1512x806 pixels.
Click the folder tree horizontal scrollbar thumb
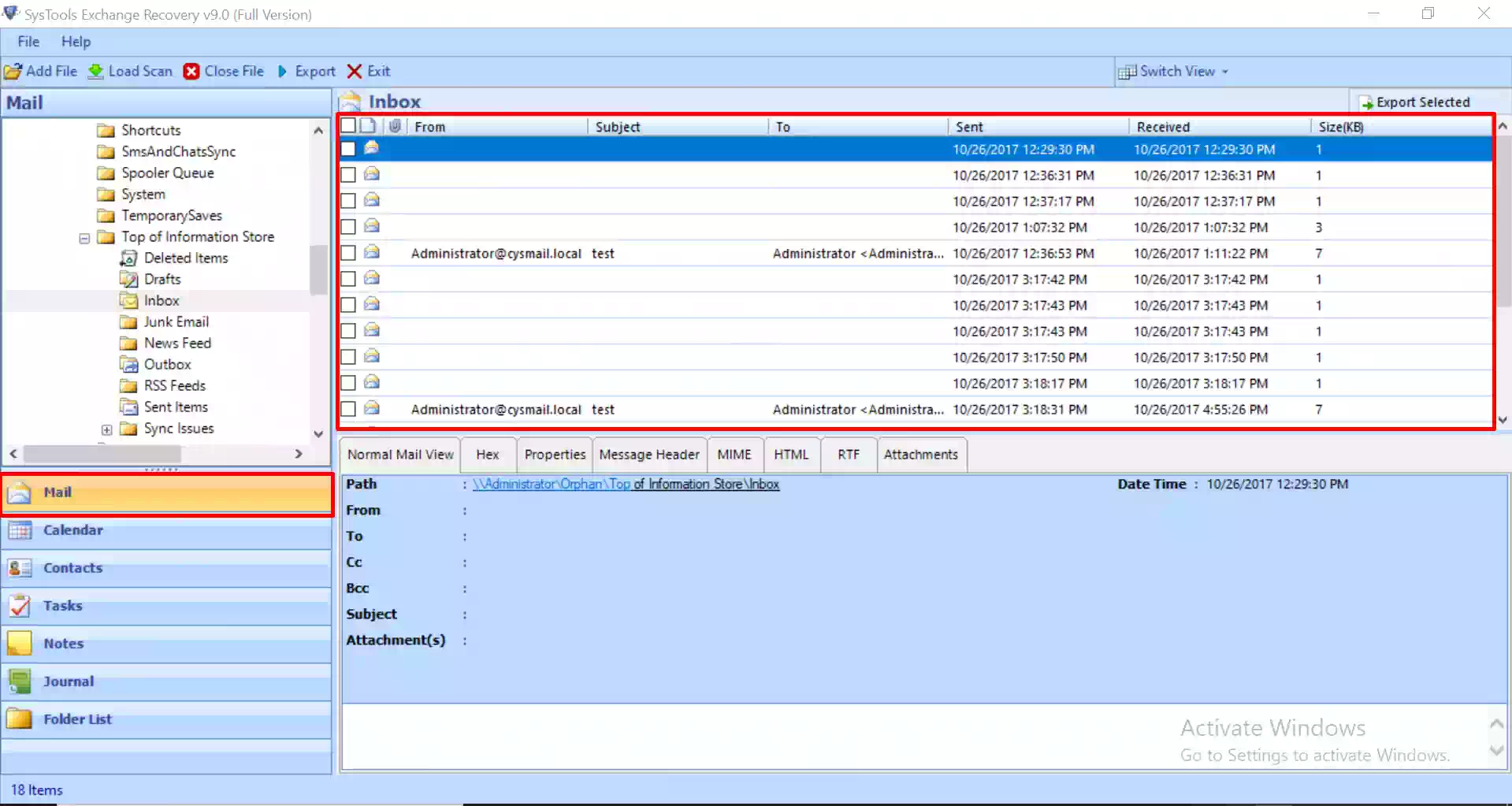[x=102, y=454]
